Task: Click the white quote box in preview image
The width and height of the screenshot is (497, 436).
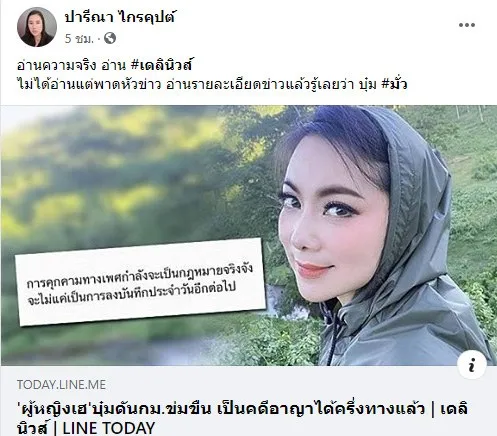Action: pyautogui.click(x=140, y=281)
